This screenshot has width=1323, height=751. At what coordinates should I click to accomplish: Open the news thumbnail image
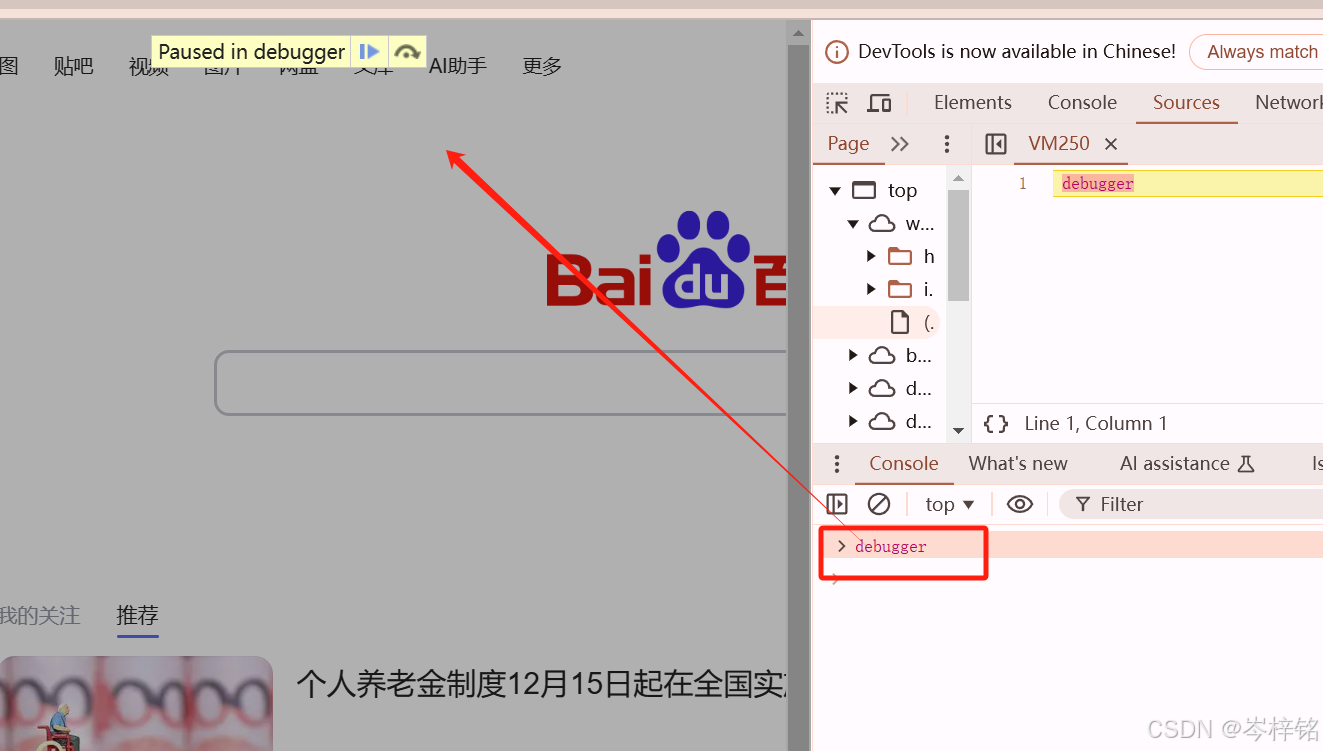click(136, 703)
